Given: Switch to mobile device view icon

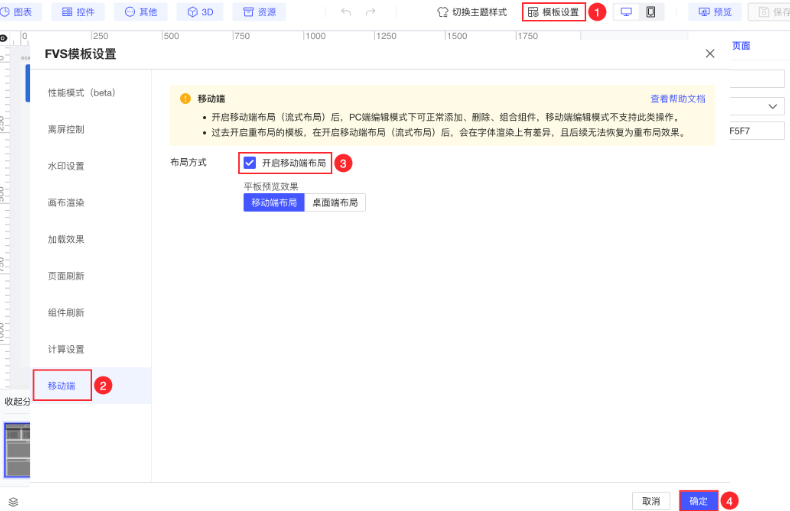Looking at the screenshot, I should (651, 12).
